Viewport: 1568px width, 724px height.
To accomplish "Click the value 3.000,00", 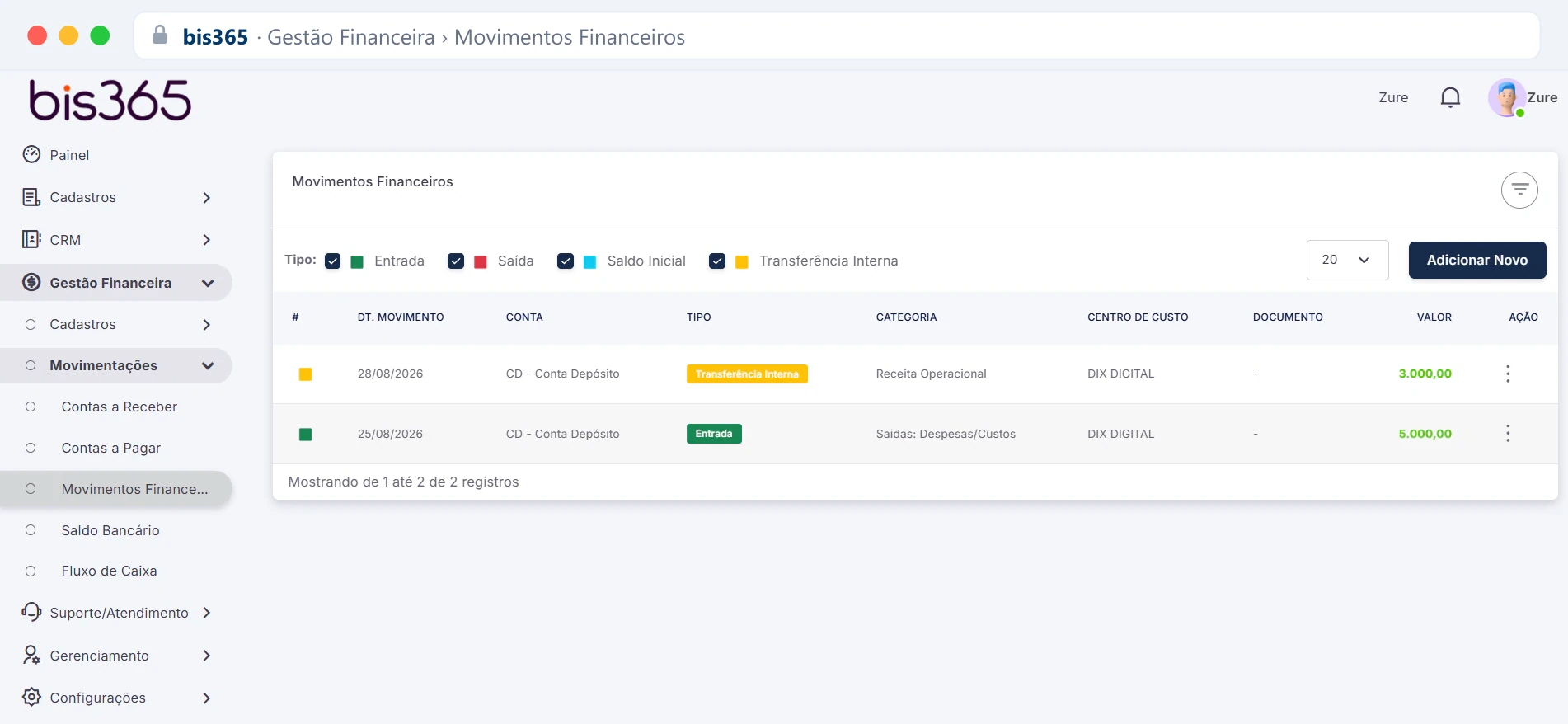I will 1425,374.
